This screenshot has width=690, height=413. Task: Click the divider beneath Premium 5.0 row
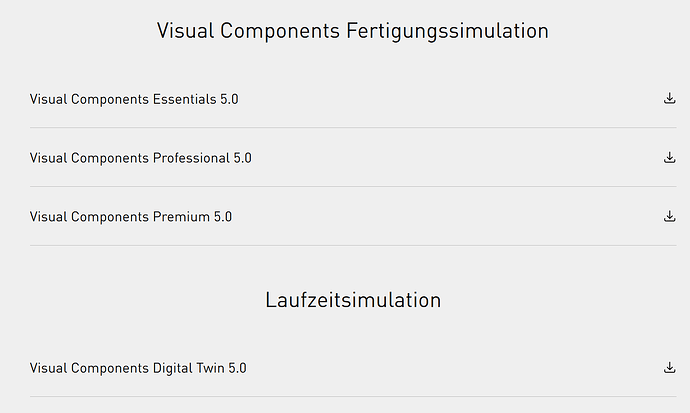pos(352,246)
